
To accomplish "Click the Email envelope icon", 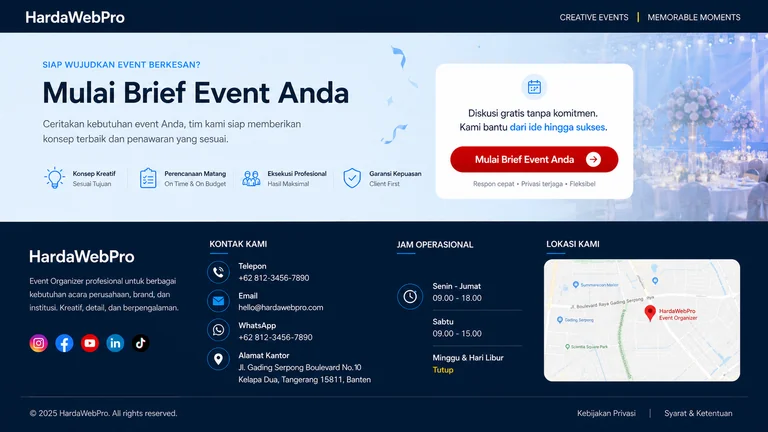I will pyautogui.click(x=218, y=301).
